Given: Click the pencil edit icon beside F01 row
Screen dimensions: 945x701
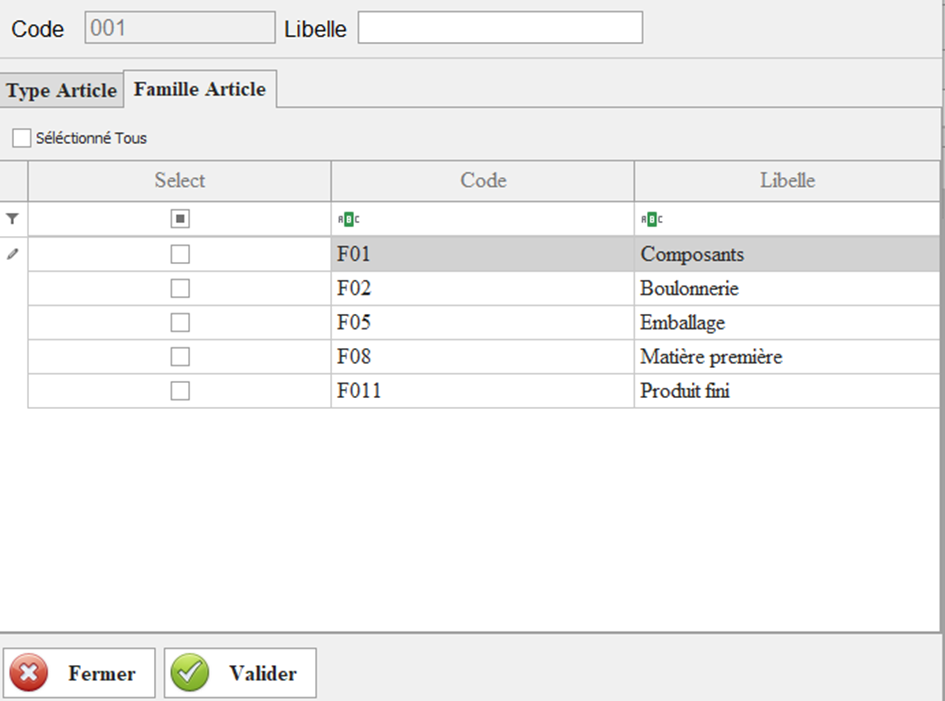Looking at the screenshot, I should 12,254.
